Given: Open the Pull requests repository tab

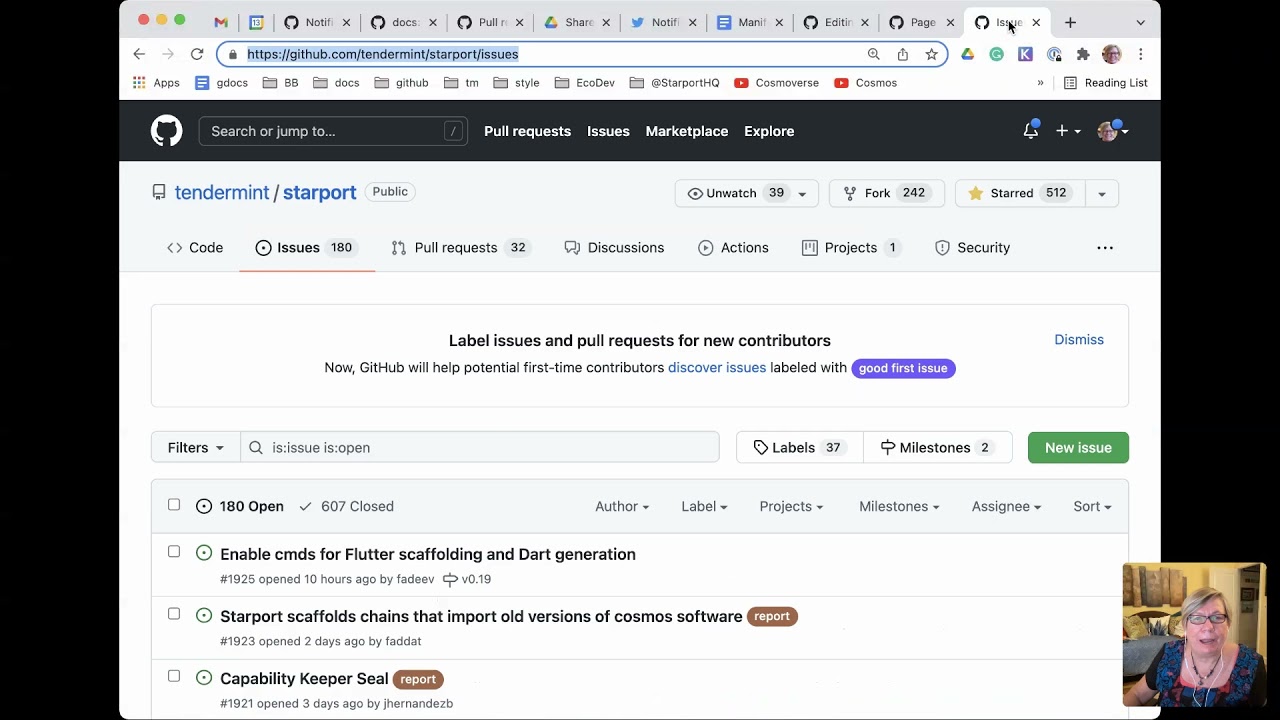Looking at the screenshot, I should (x=460, y=248).
